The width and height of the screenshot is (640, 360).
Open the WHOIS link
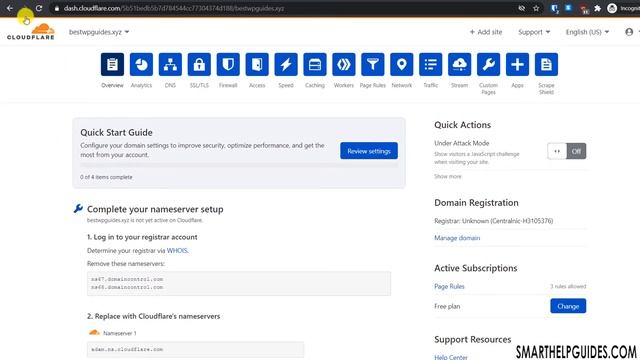pyautogui.click(x=177, y=251)
